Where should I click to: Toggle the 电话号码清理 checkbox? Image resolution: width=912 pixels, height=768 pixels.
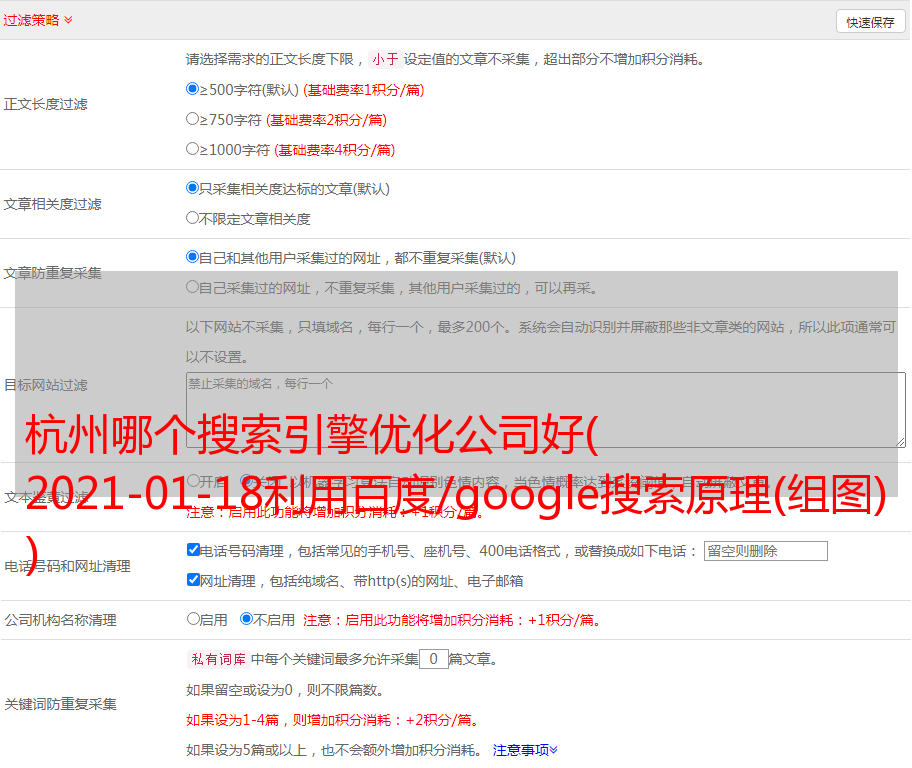(193, 550)
